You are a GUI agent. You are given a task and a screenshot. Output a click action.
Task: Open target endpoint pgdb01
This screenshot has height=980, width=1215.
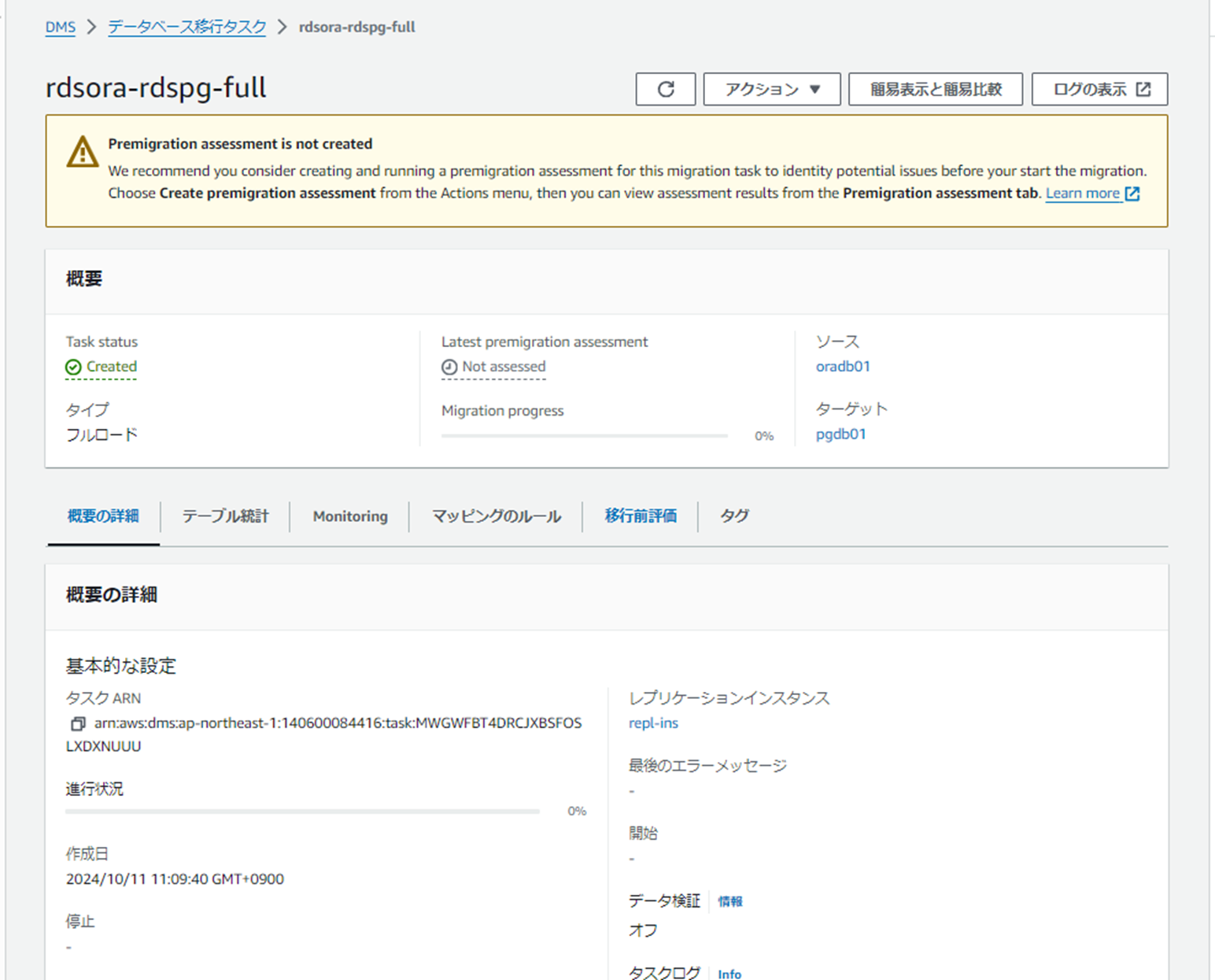(840, 434)
